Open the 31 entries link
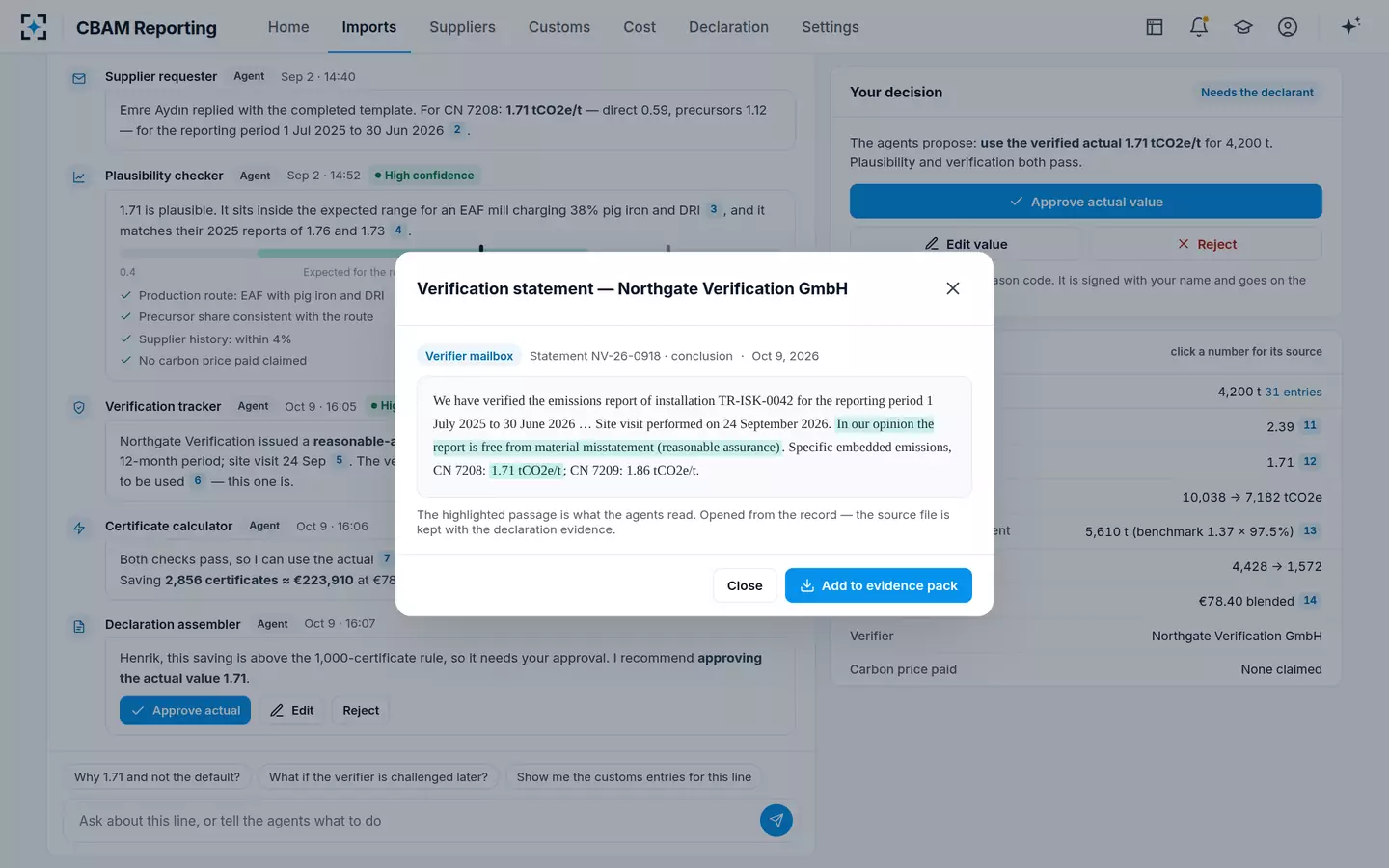This screenshot has width=1389, height=868. click(x=1294, y=392)
